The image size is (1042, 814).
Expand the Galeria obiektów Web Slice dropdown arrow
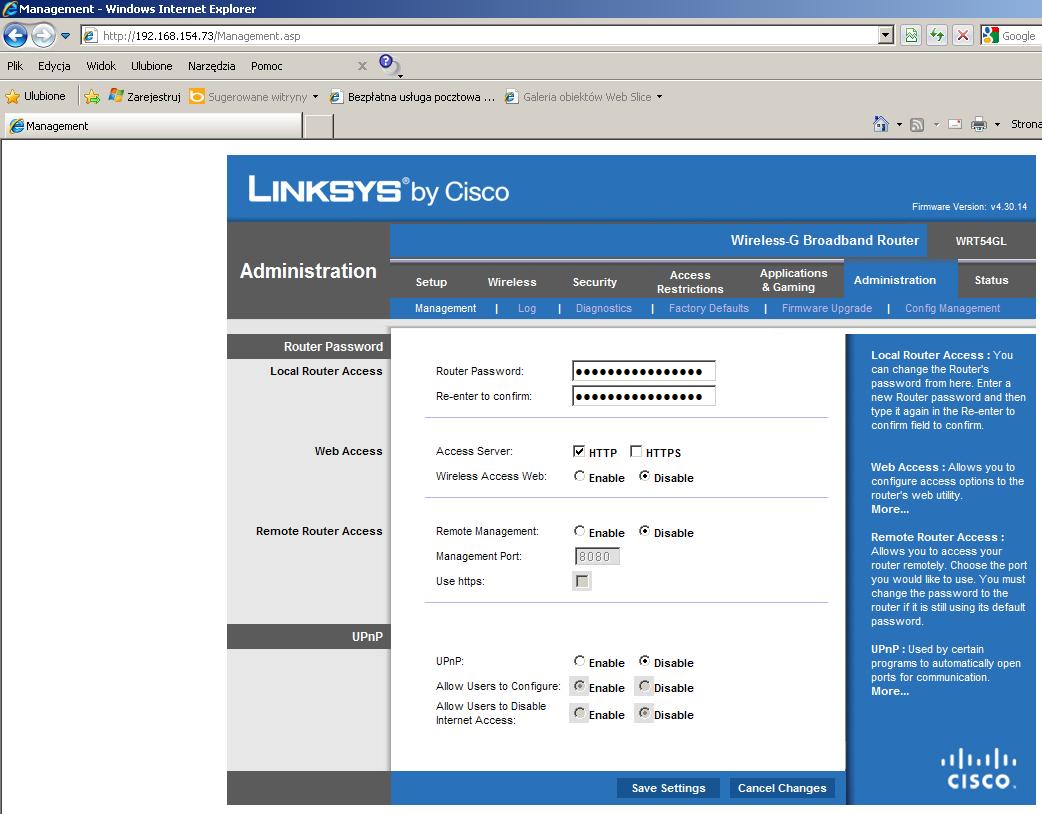tap(659, 97)
